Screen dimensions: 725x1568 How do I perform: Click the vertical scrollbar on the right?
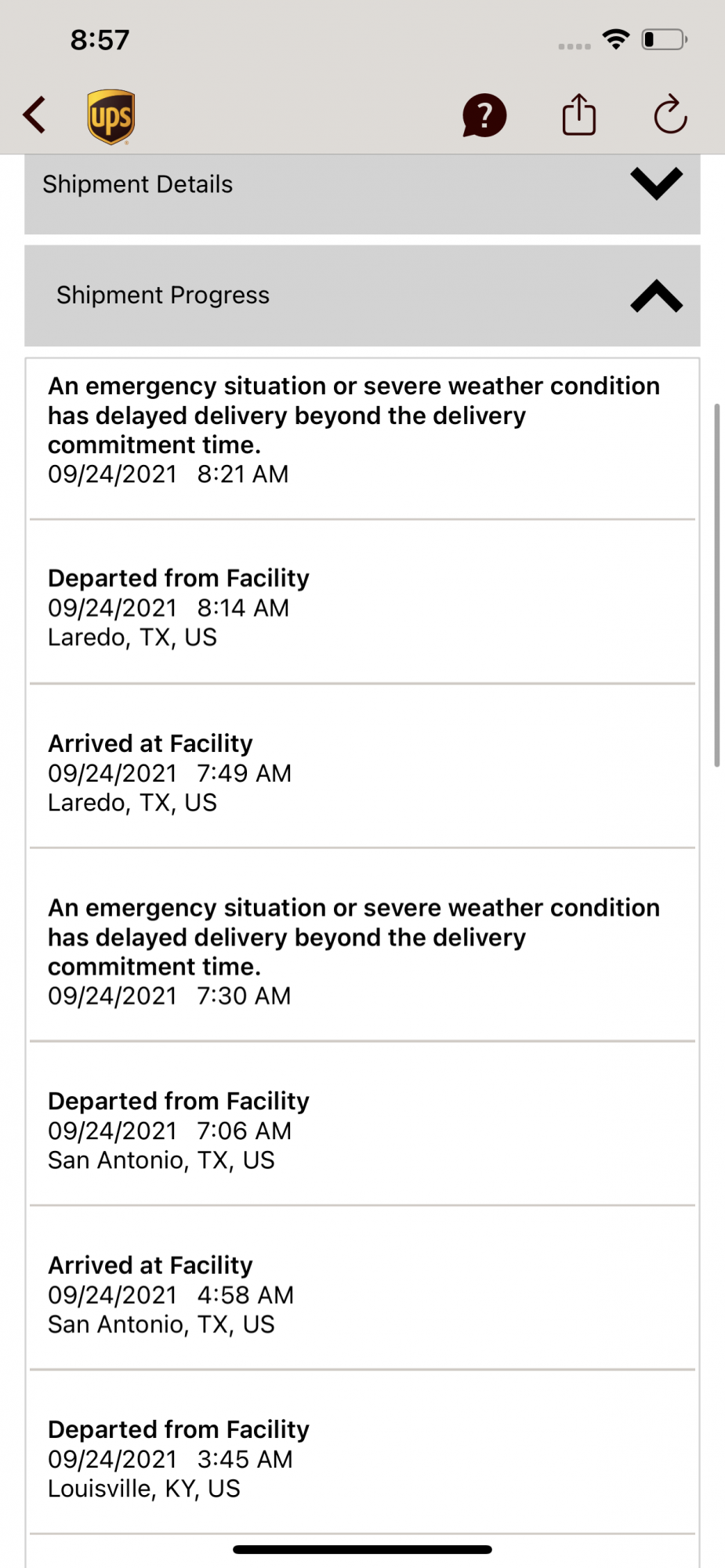point(716,585)
